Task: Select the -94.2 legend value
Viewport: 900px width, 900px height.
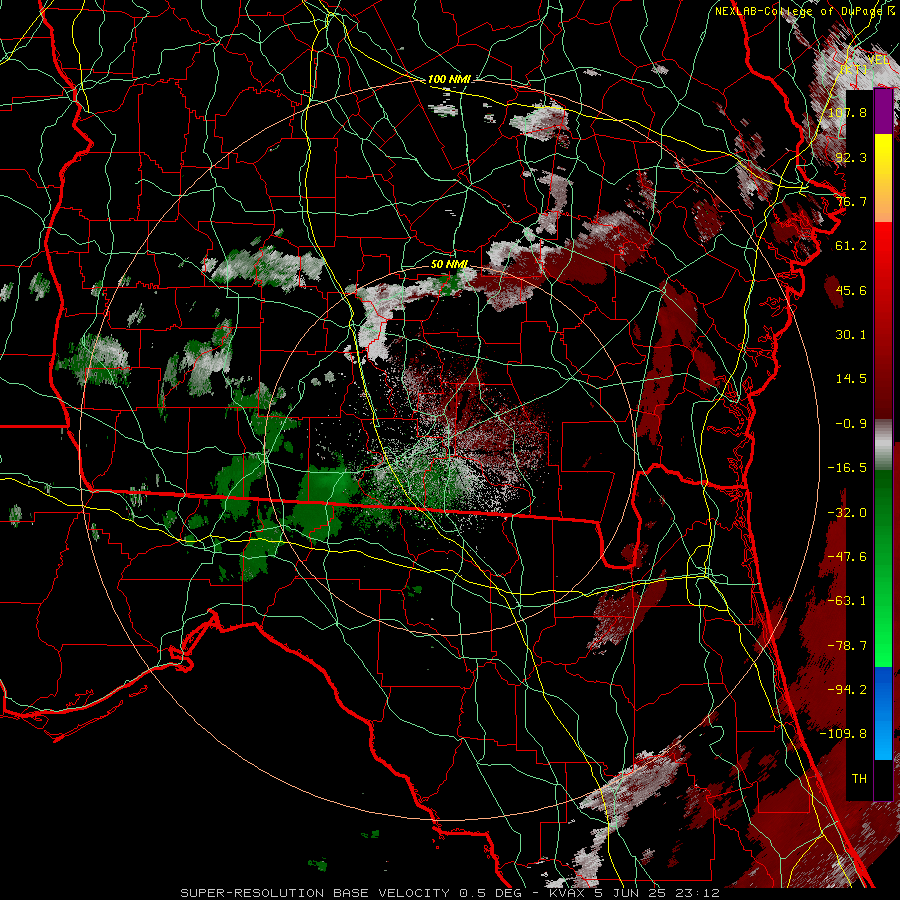Action: pyautogui.click(x=847, y=689)
